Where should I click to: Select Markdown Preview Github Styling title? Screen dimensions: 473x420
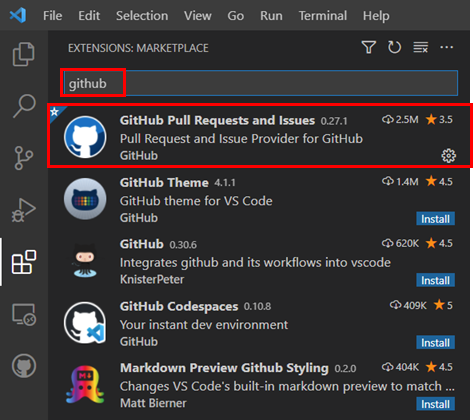click(224, 368)
